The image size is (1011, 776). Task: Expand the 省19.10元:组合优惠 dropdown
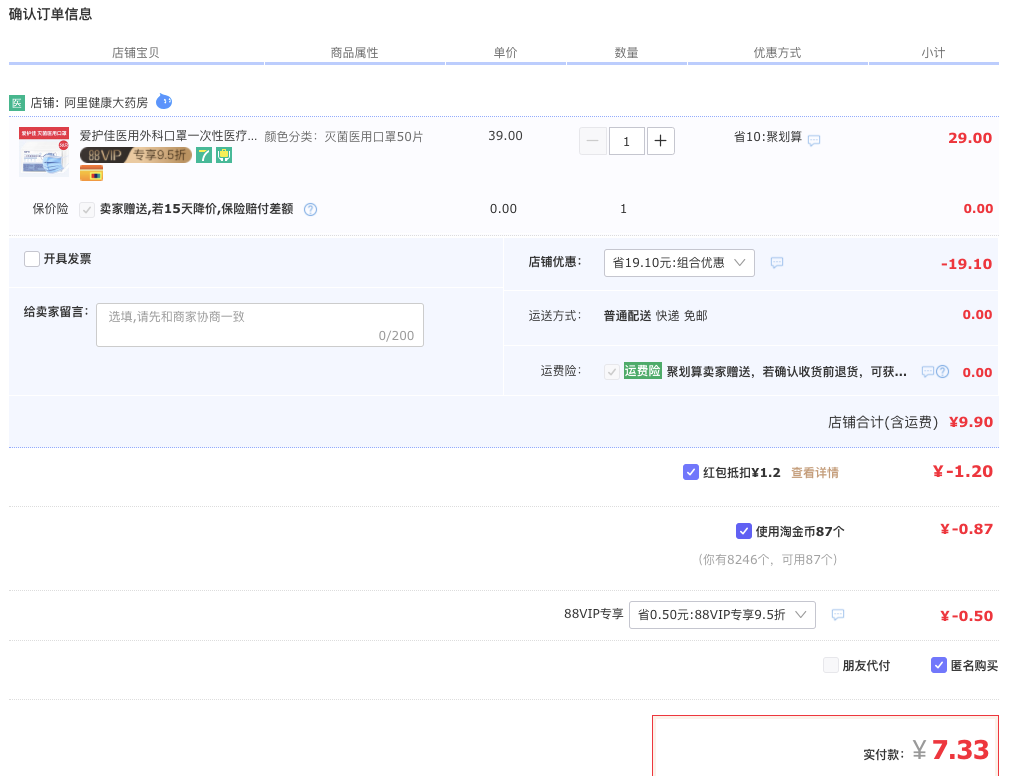tap(679, 263)
